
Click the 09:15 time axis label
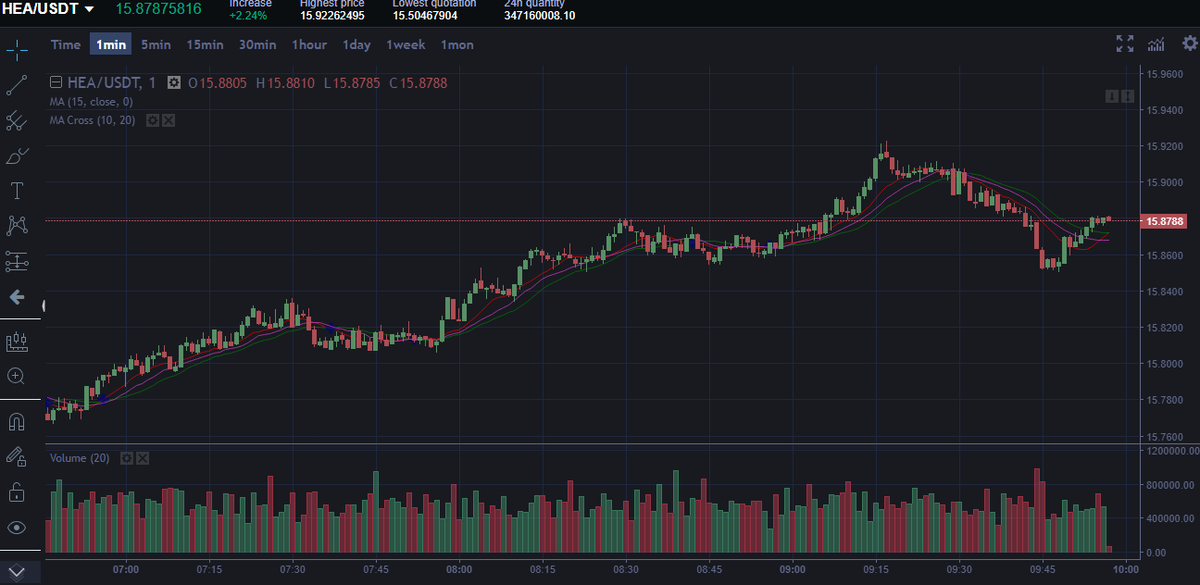(876, 569)
